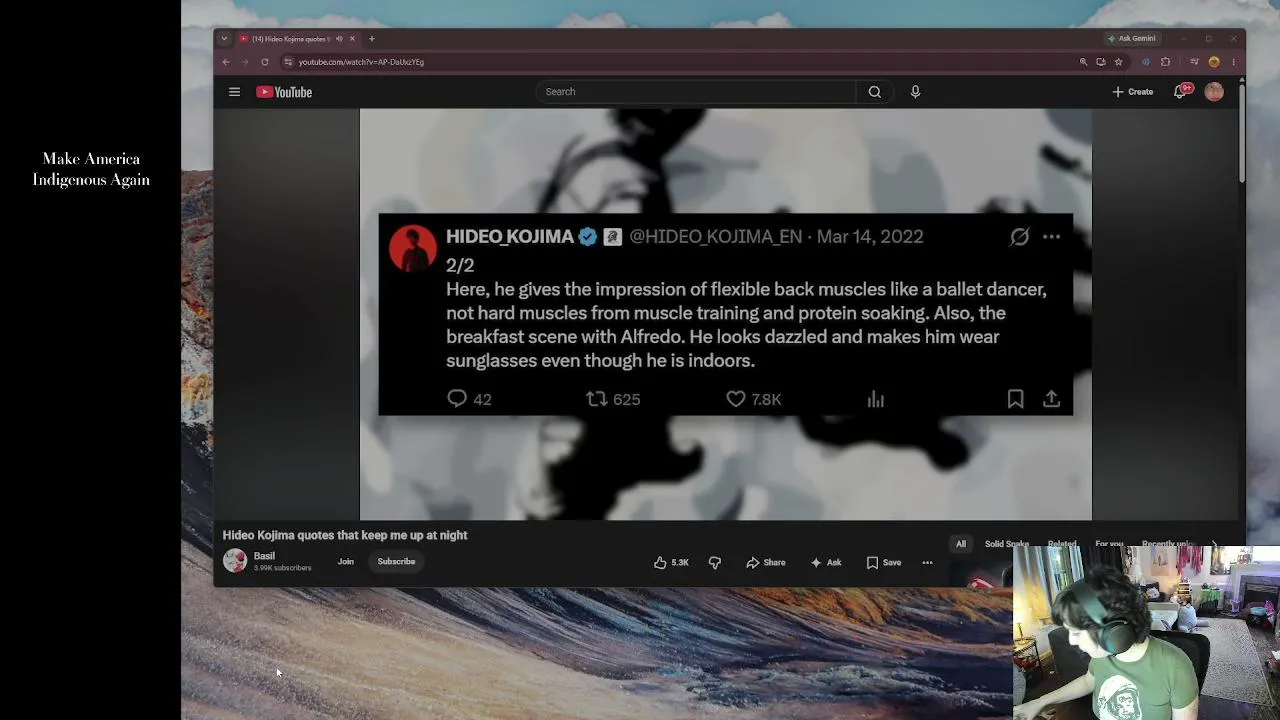Select the All filter chip
The image size is (1280, 720).
961,544
